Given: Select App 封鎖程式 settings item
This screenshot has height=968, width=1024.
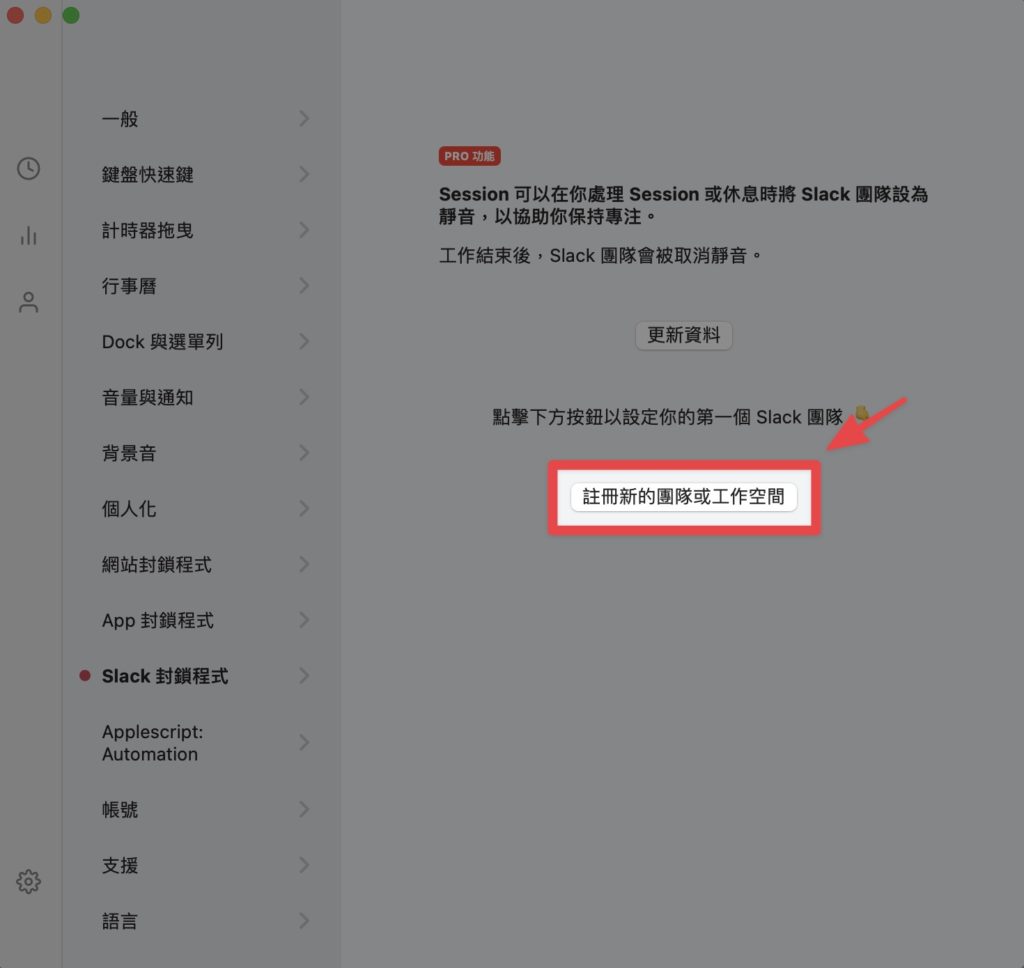Looking at the screenshot, I should pyautogui.click(x=205, y=620).
